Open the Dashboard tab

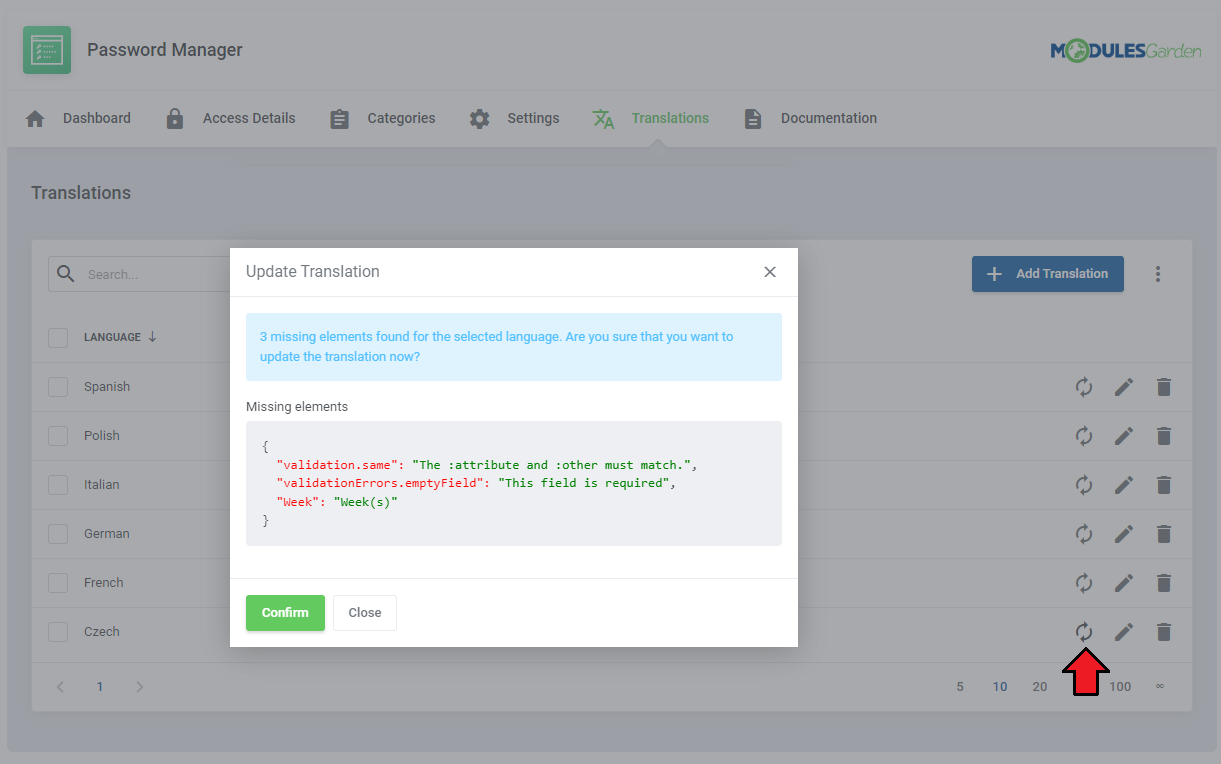[78, 119]
